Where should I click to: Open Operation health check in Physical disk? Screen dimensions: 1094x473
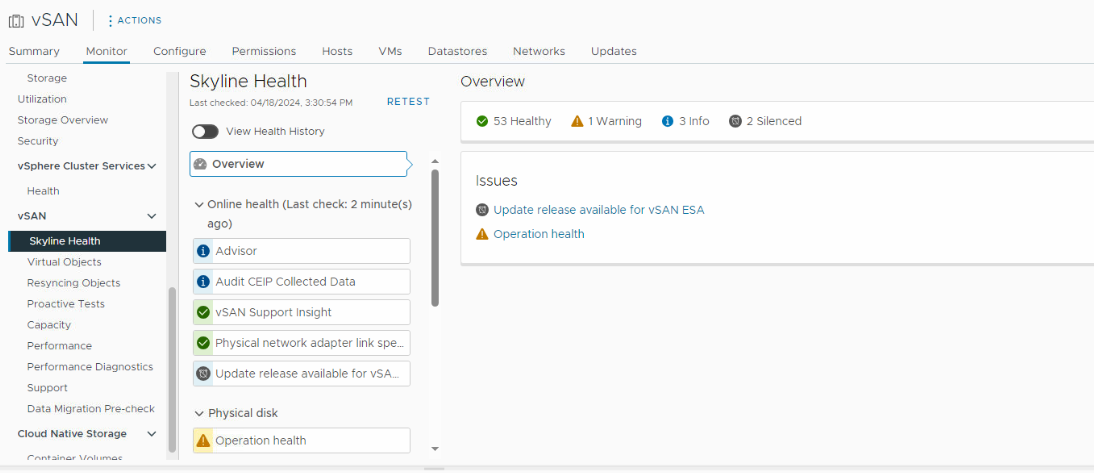coord(301,440)
